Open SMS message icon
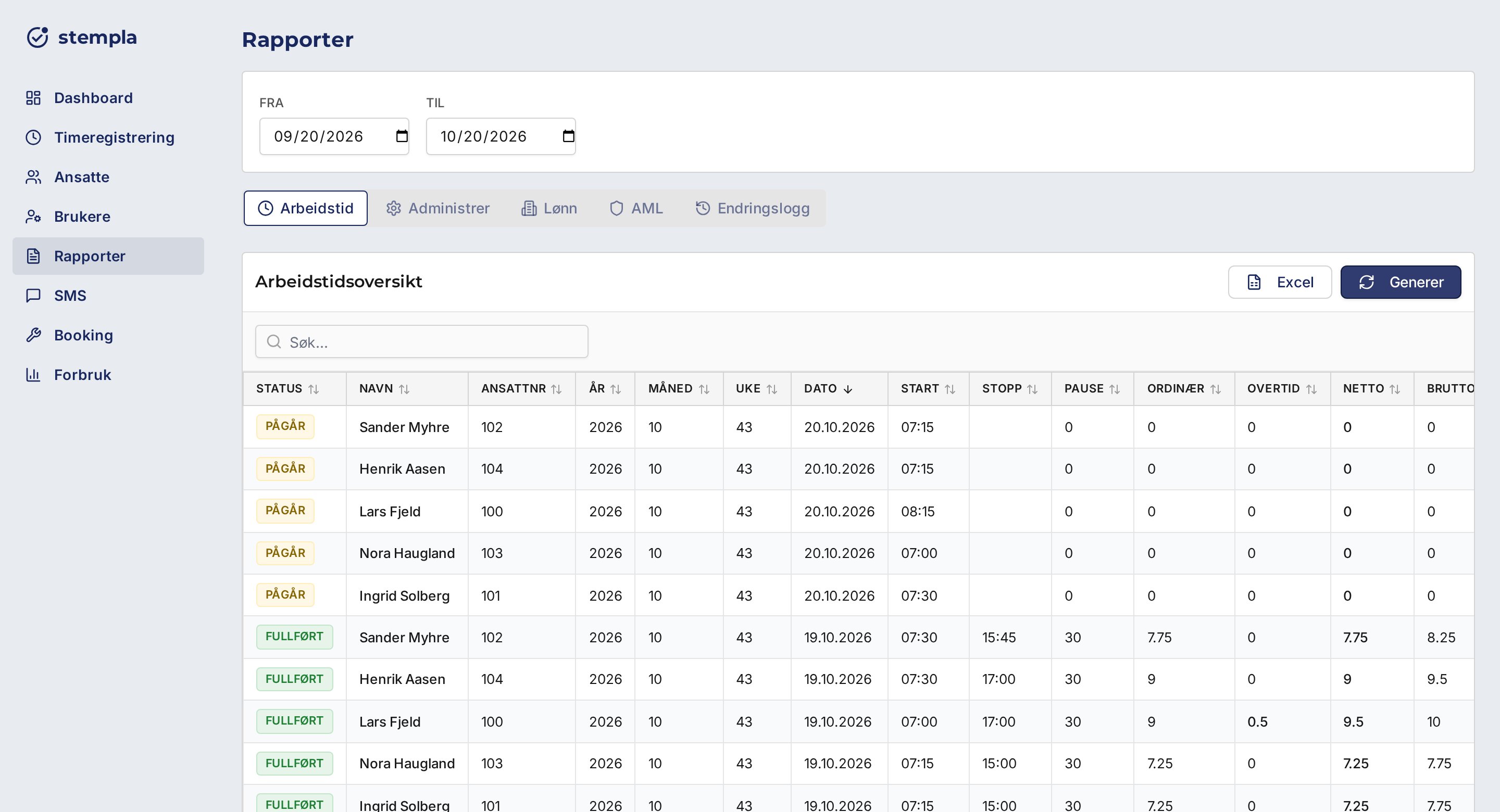The image size is (1500, 812). [33, 296]
